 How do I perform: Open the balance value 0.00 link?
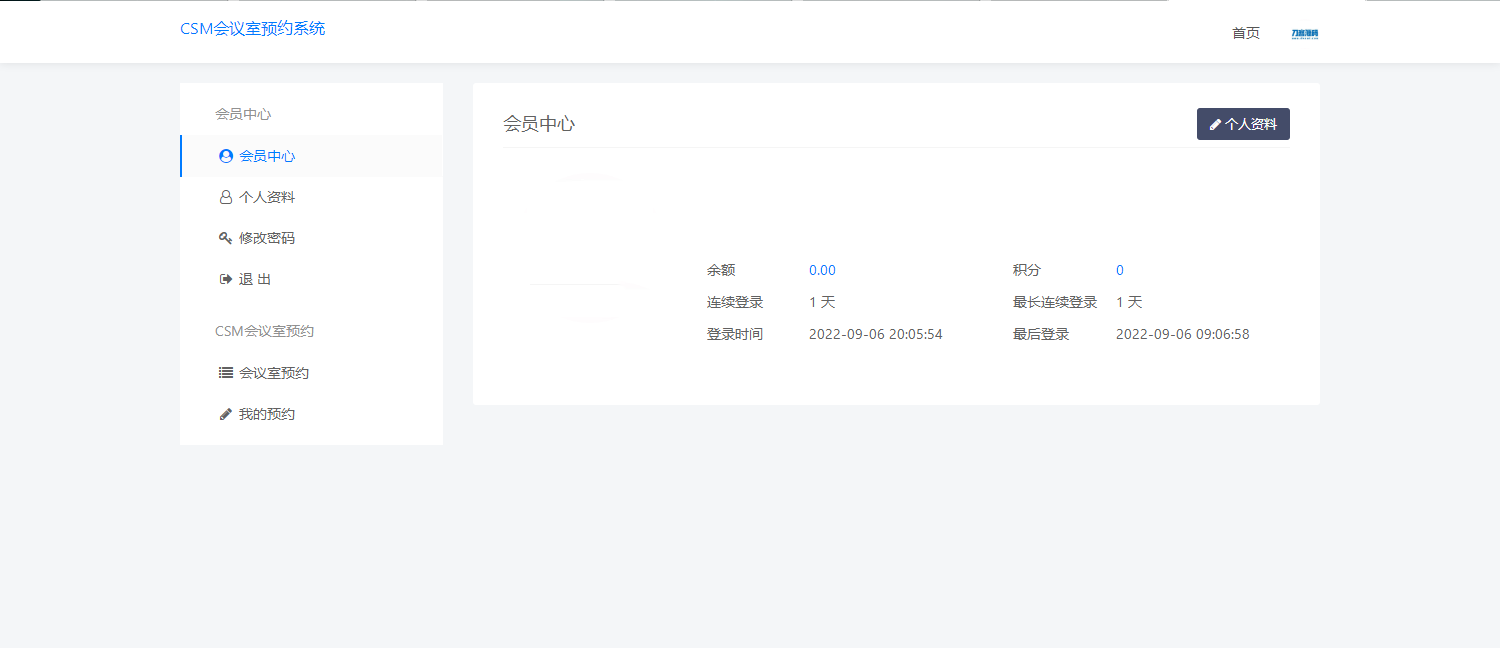822,269
